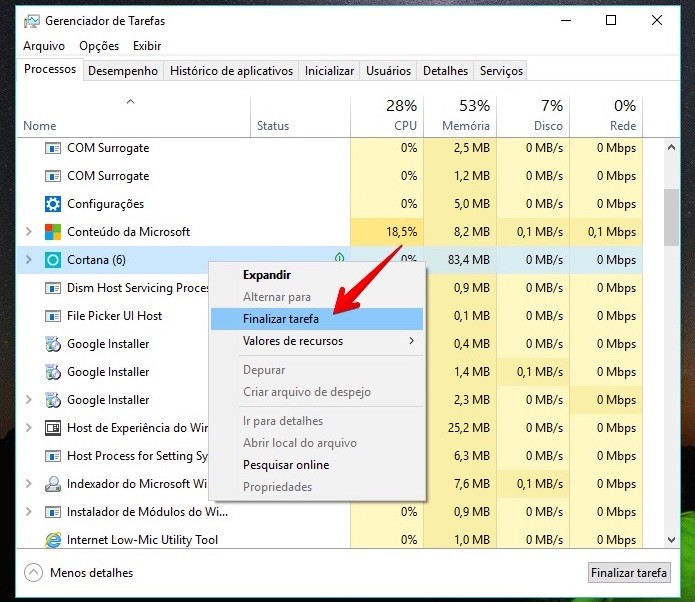
Task: Click the Host Process for Setting icon
Action: click(53, 456)
